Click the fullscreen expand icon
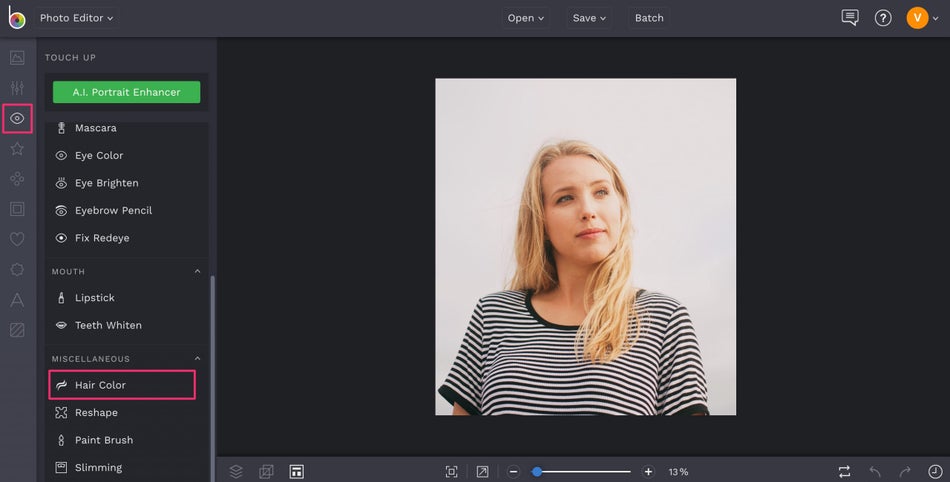Screen dimensions: 950x482 point(482,472)
